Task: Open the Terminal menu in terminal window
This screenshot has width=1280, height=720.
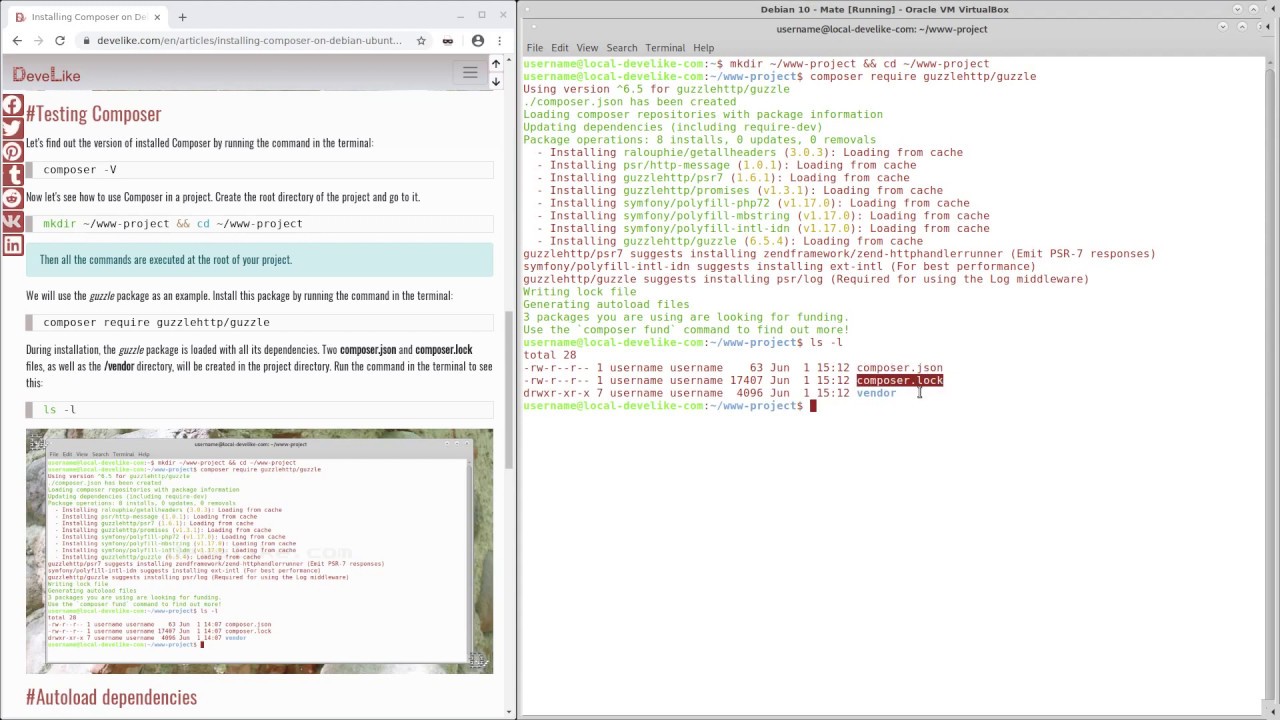Action: tap(665, 48)
